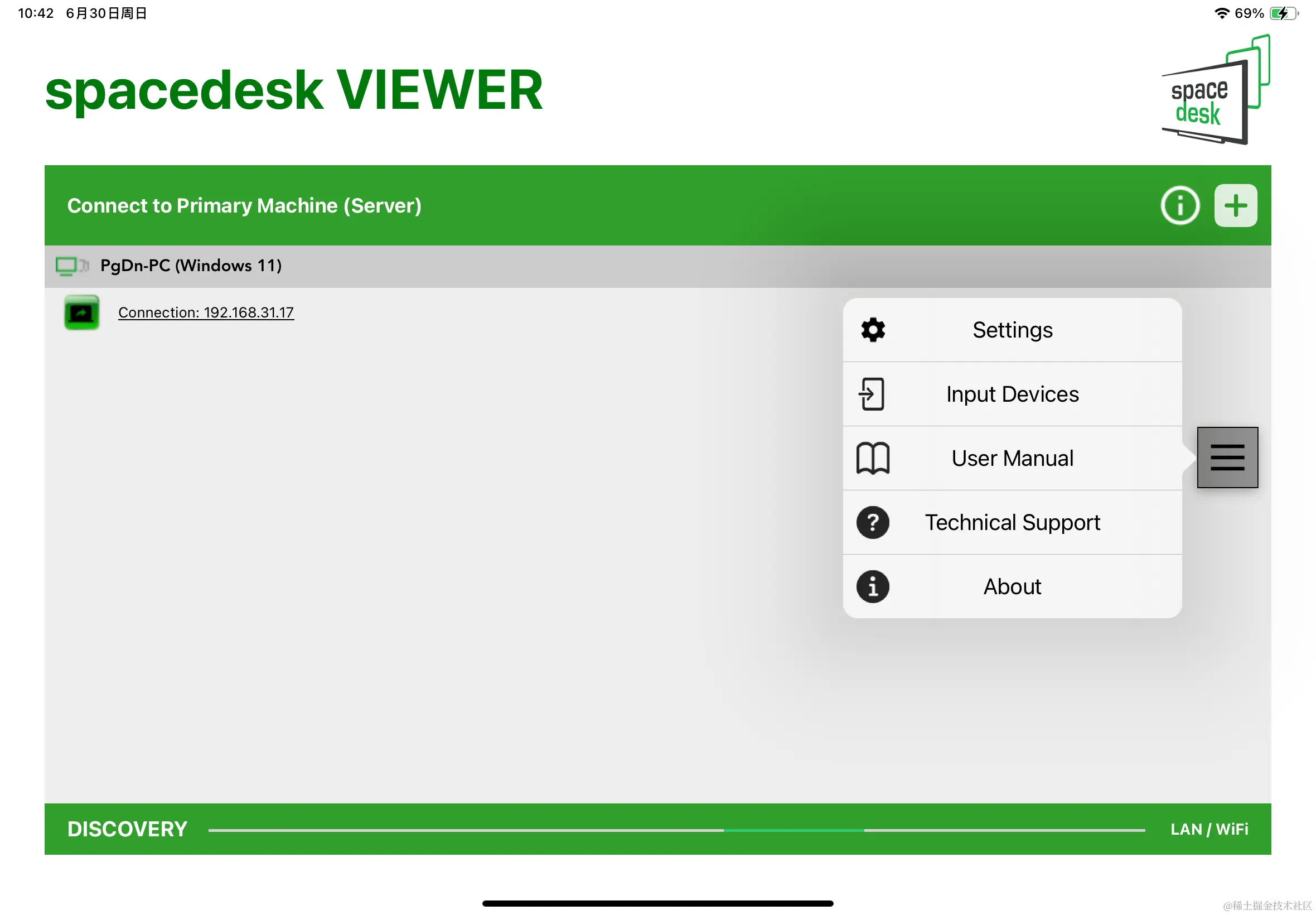Image resolution: width=1316 pixels, height=915 pixels.
Task: Click the About info circle icon
Action: click(873, 586)
